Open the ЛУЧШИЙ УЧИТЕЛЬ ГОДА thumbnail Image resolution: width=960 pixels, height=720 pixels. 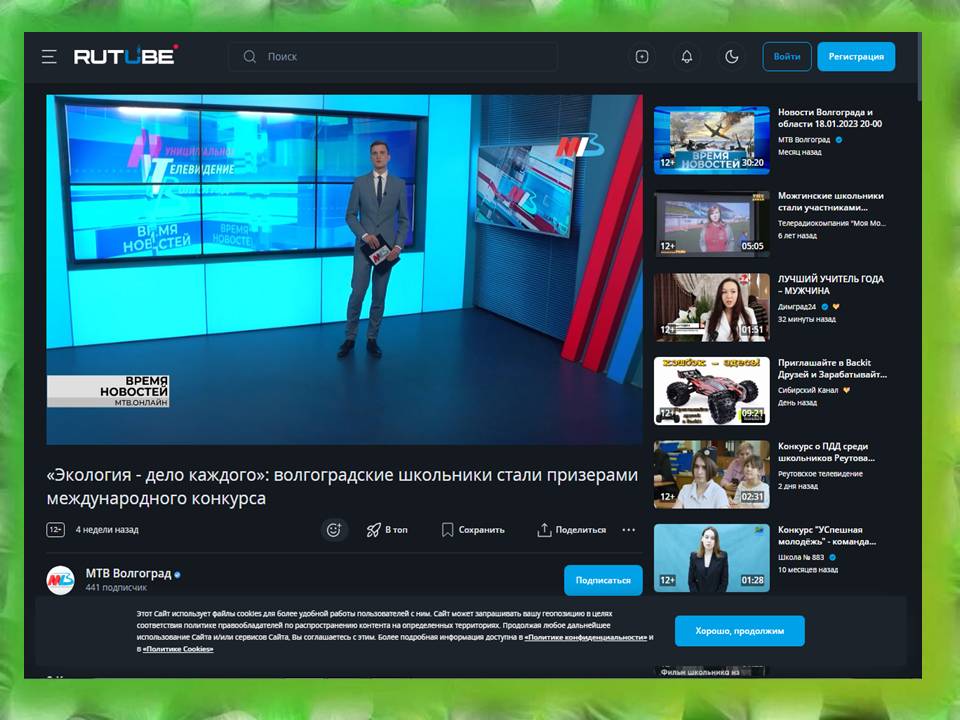(x=711, y=307)
